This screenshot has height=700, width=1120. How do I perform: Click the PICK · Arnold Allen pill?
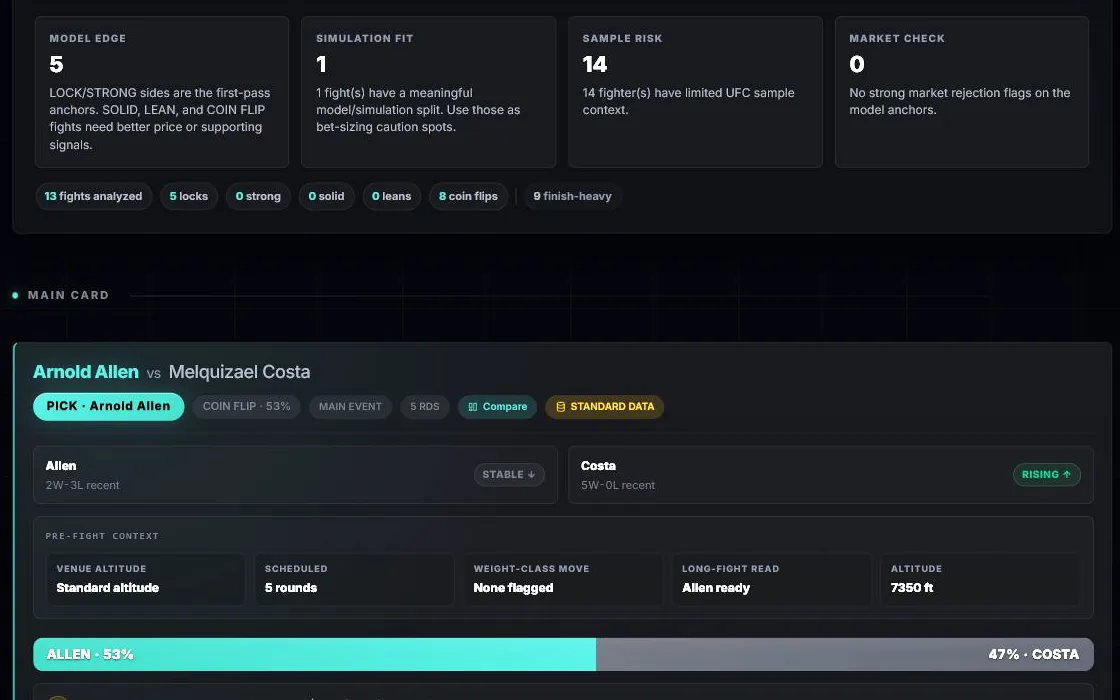(x=109, y=406)
